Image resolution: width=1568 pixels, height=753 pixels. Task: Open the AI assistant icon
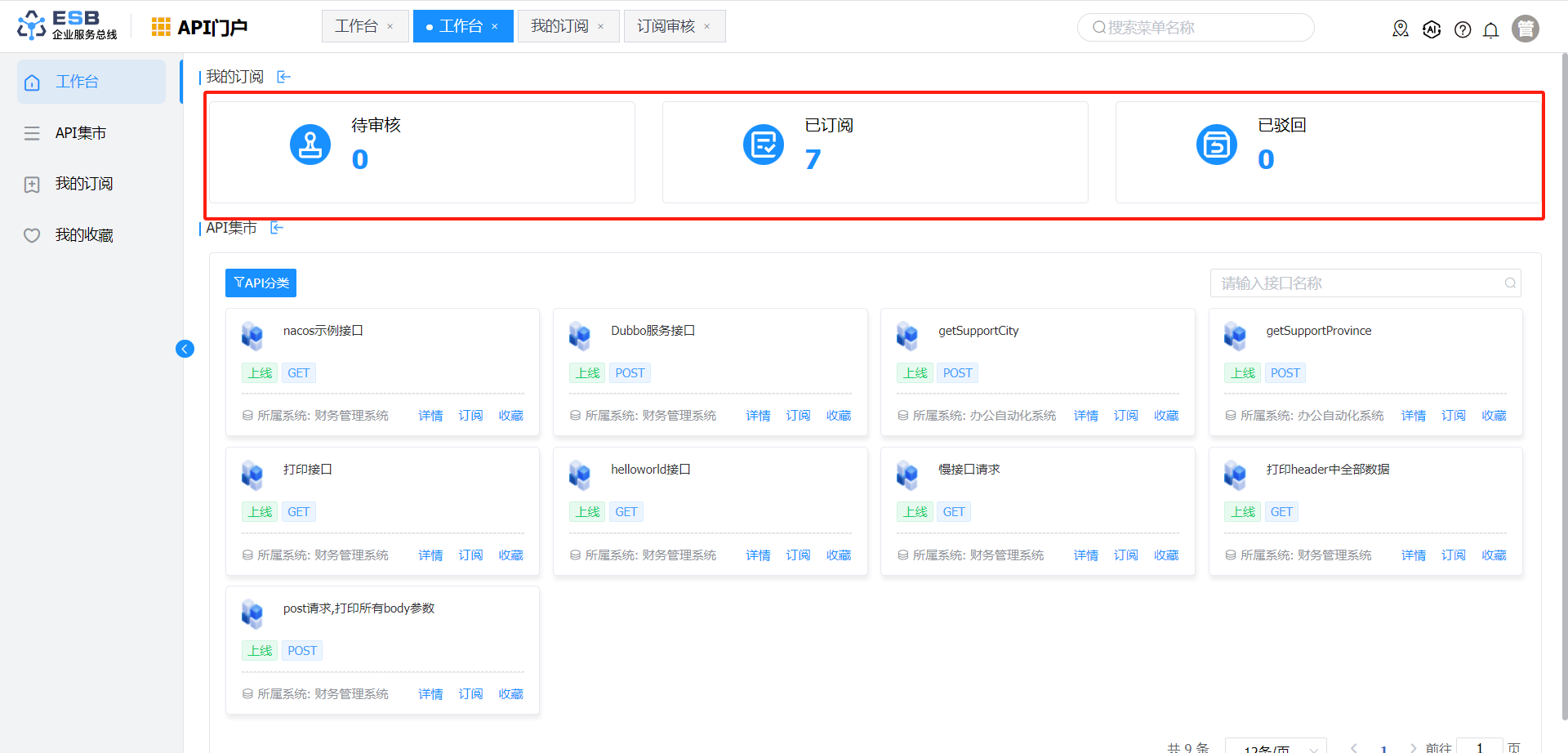pos(1432,30)
